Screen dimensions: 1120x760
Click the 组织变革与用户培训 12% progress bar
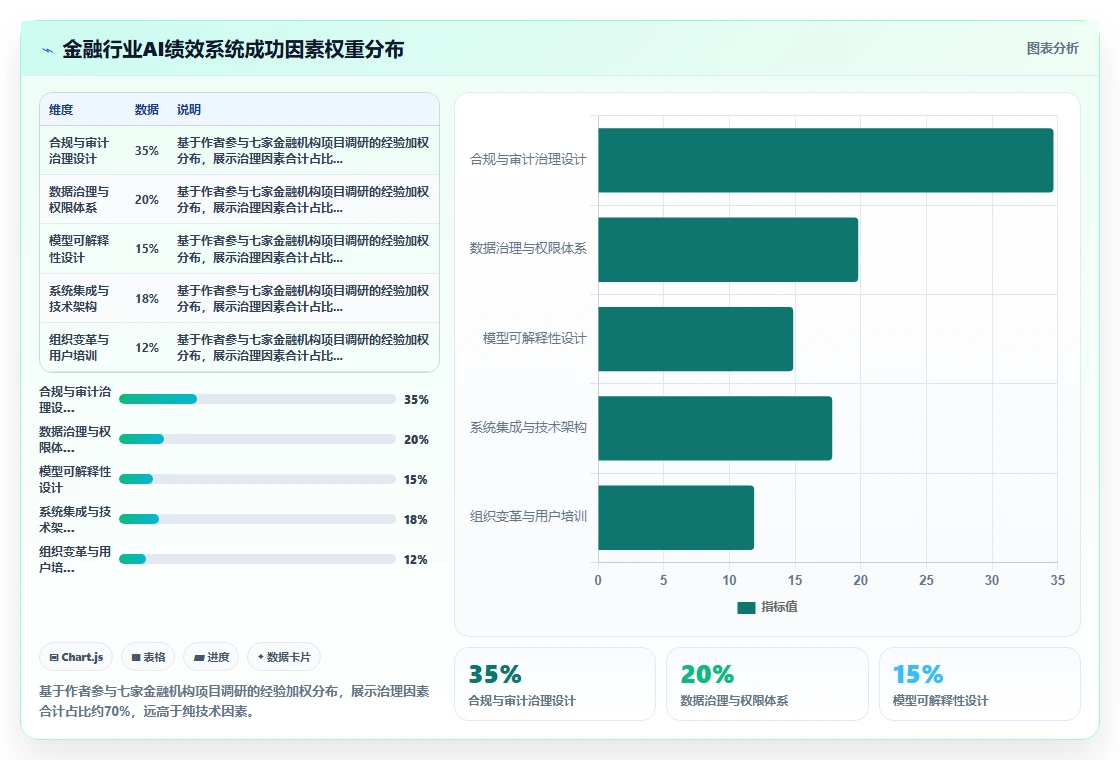[x=257, y=559]
